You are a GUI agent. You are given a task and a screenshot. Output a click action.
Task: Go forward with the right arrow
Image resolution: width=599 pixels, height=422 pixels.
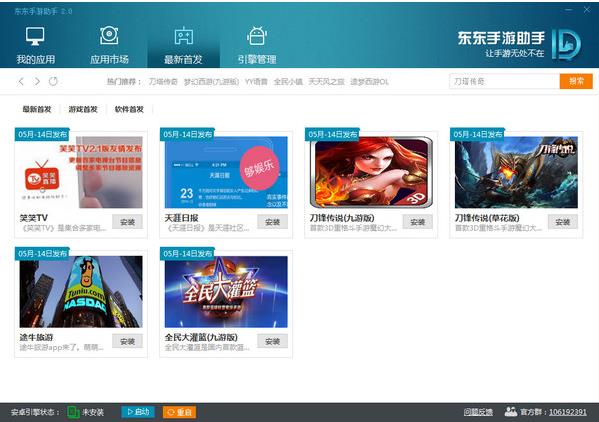[x=37, y=81]
